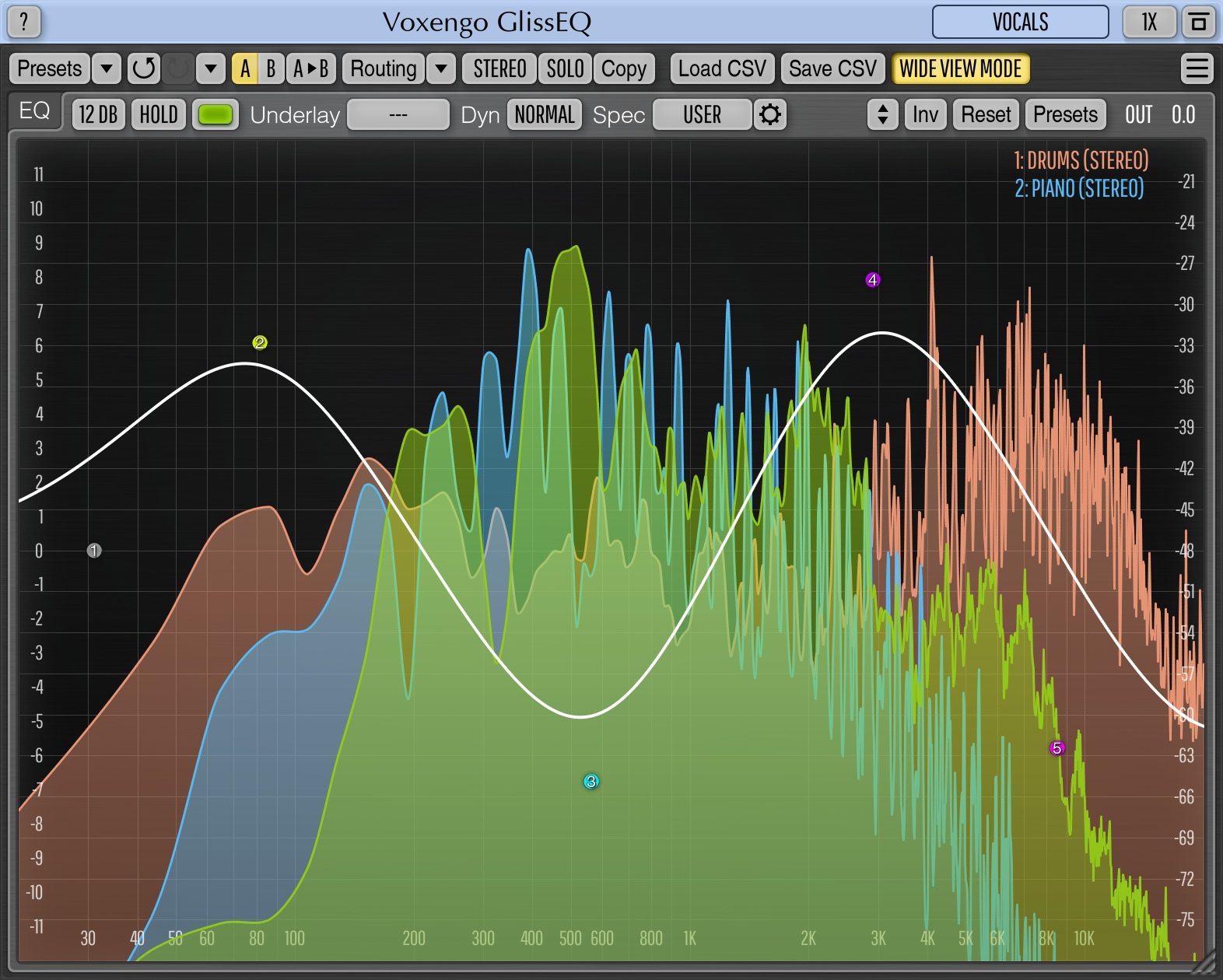
Task: Click the resize grip in the corner
Action: click(1203, 963)
